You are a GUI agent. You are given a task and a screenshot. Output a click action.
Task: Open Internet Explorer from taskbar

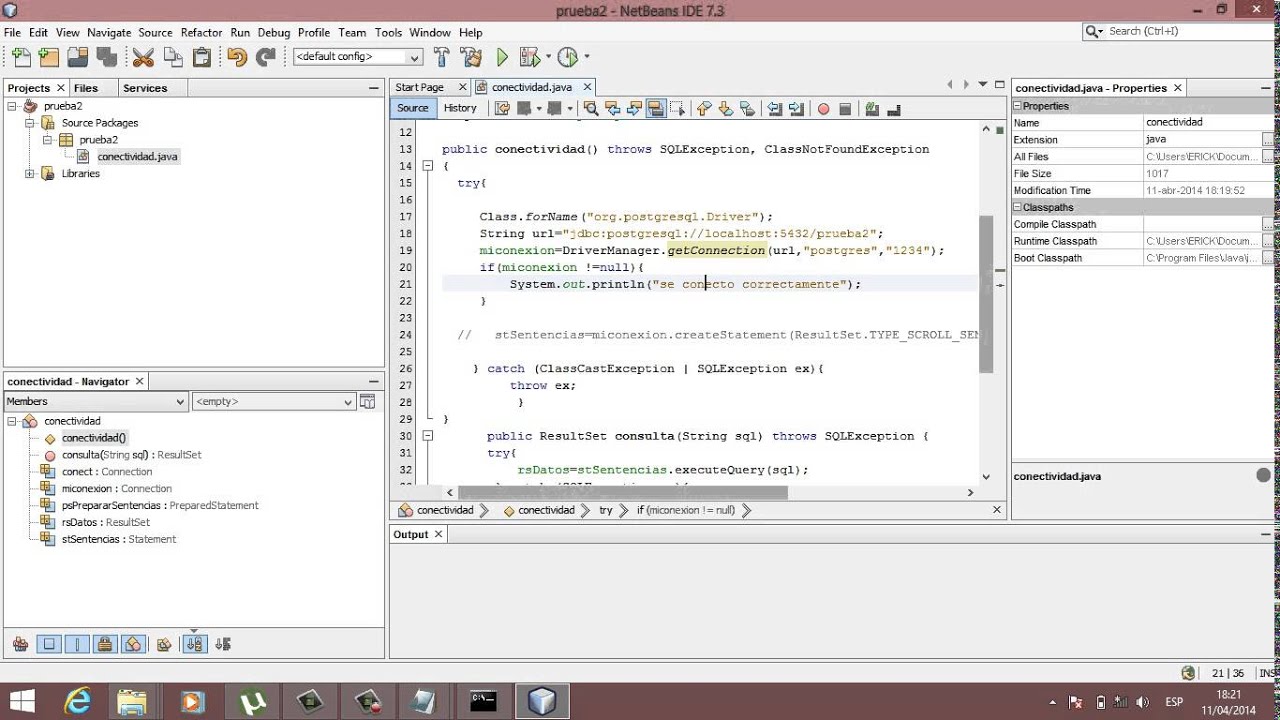tap(77, 701)
